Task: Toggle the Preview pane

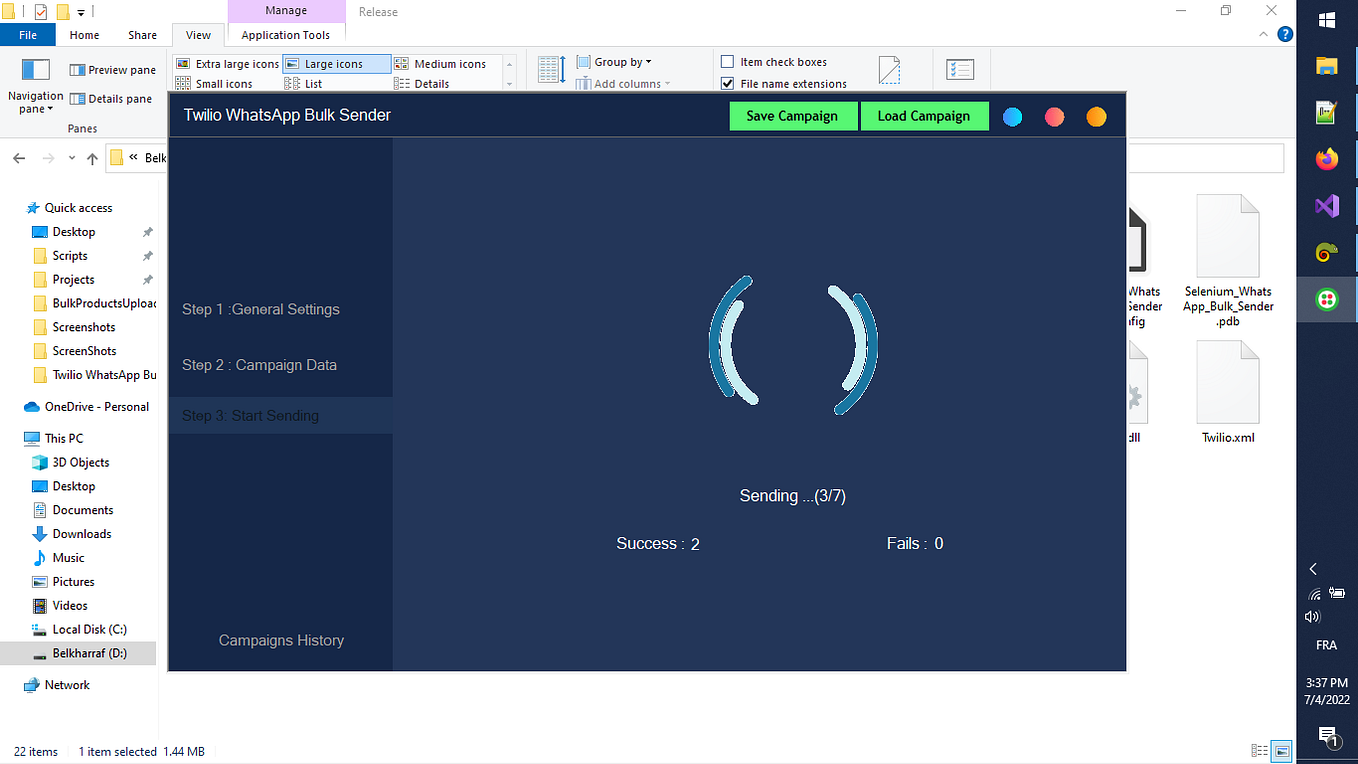Action: (112, 70)
